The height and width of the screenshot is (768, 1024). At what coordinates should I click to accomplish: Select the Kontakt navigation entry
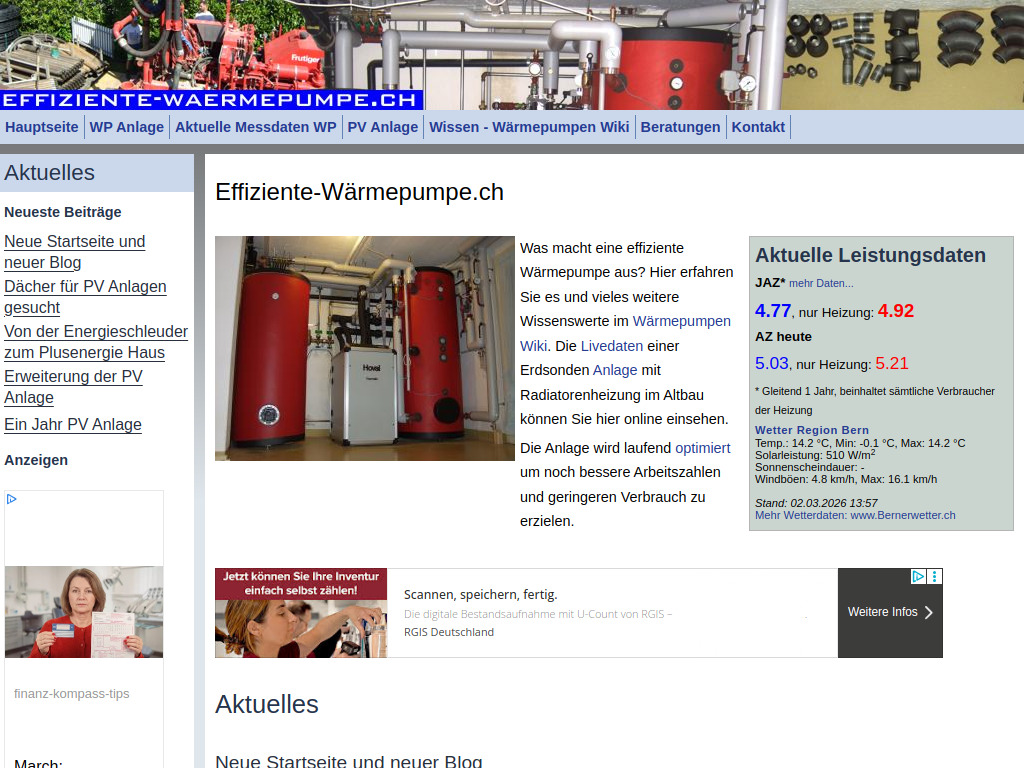pos(758,127)
